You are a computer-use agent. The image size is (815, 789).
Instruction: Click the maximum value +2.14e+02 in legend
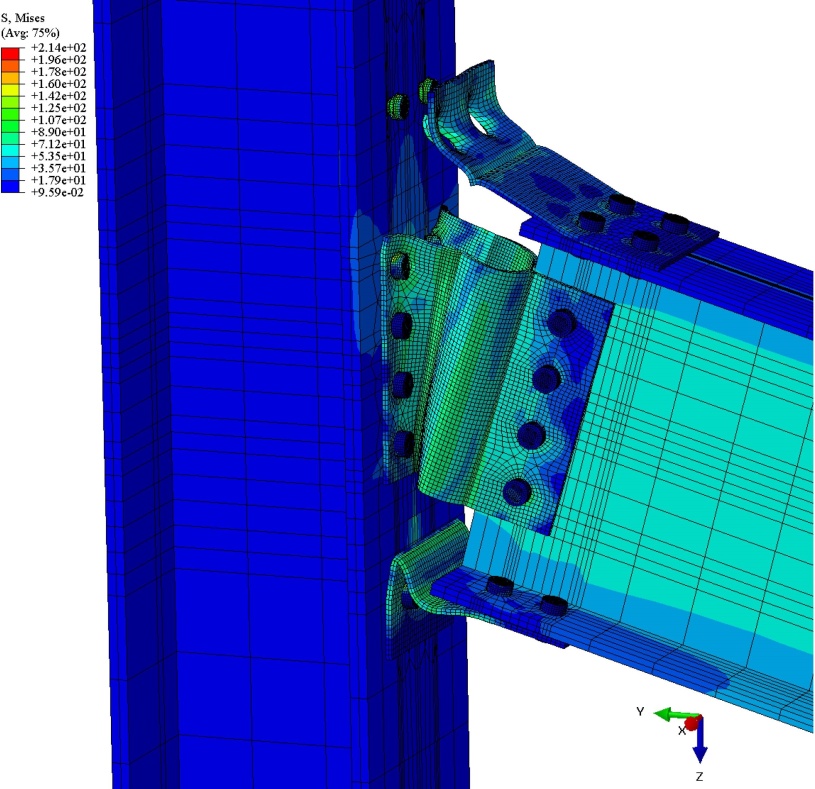(x=59, y=48)
